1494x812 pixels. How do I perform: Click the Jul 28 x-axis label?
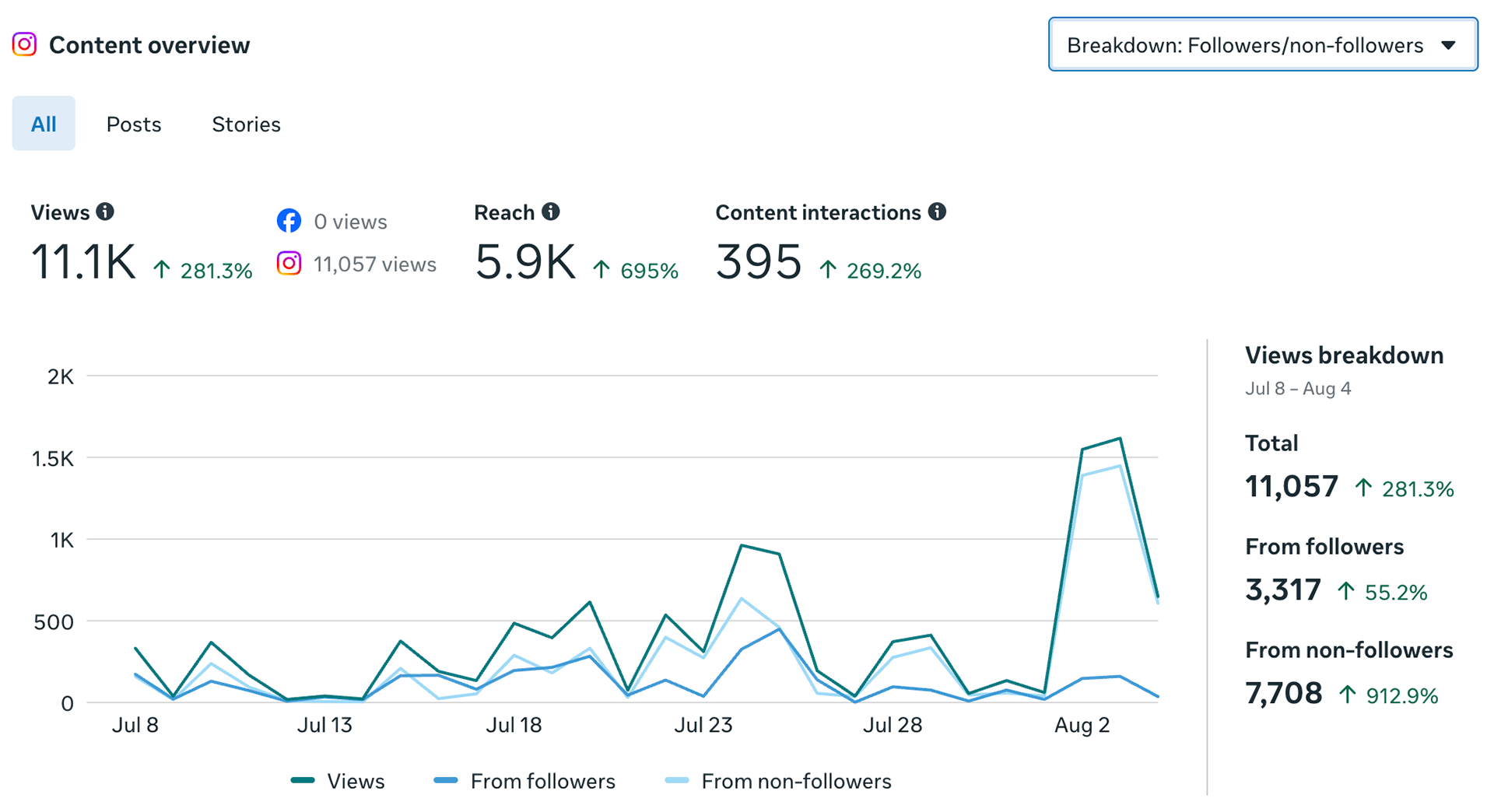[893, 725]
